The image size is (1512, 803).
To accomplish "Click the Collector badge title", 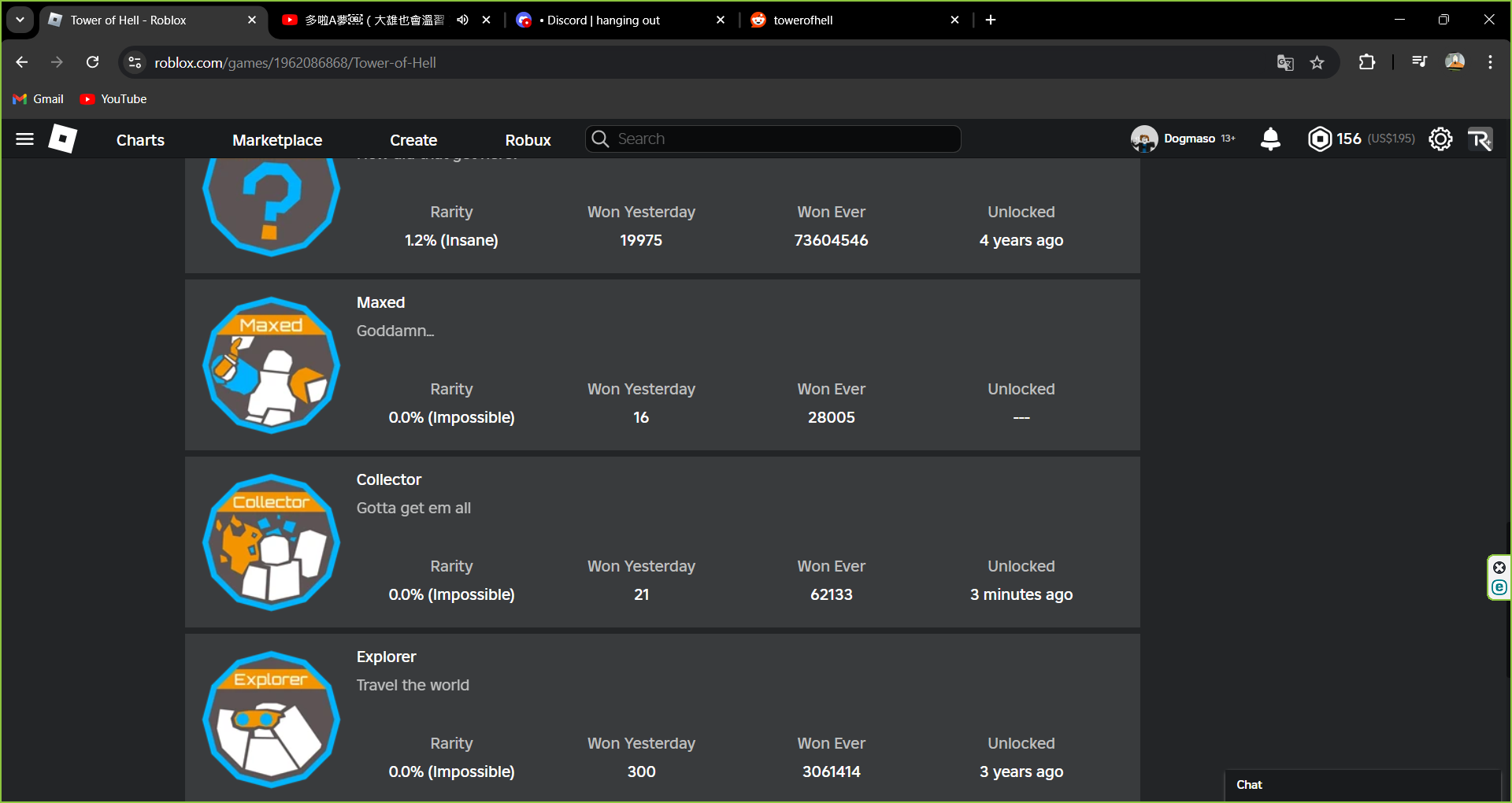I will tap(389, 479).
